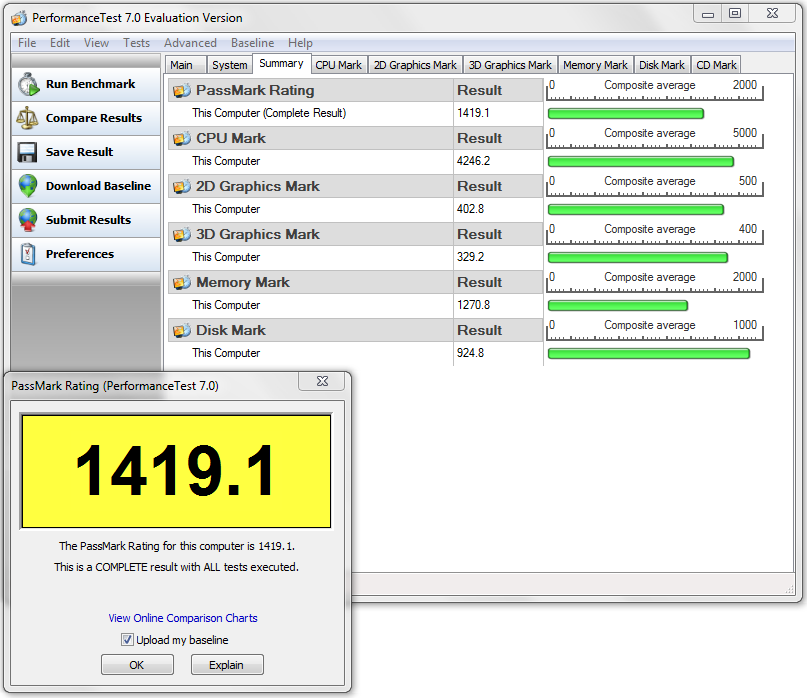The width and height of the screenshot is (807, 698).
Task: Close the PassMark Rating dialog
Action: tap(322, 381)
